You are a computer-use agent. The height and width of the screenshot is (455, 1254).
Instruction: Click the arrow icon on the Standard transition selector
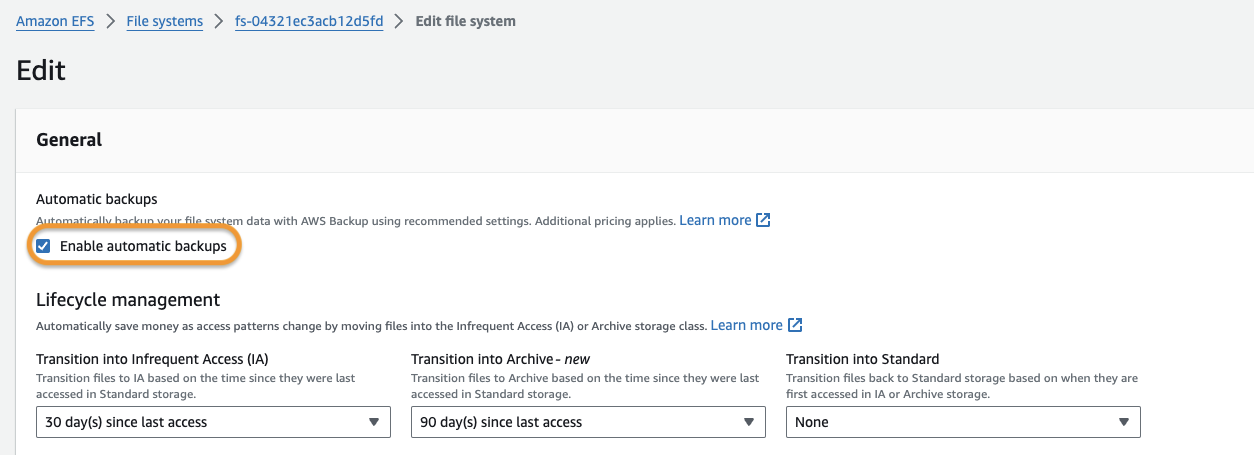coord(1124,422)
